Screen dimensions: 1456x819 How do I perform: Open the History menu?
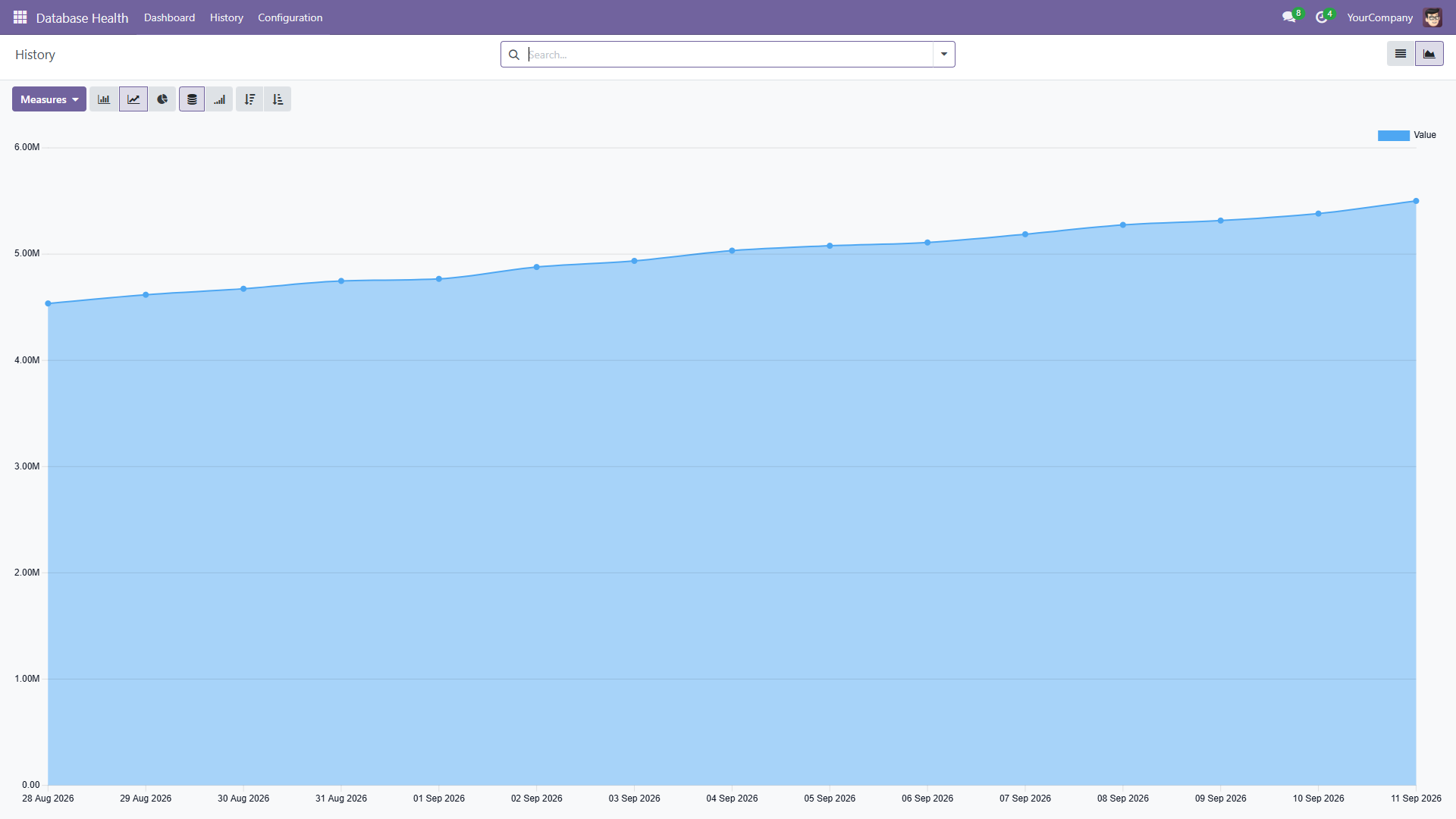pyautogui.click(x=227, y=17)
